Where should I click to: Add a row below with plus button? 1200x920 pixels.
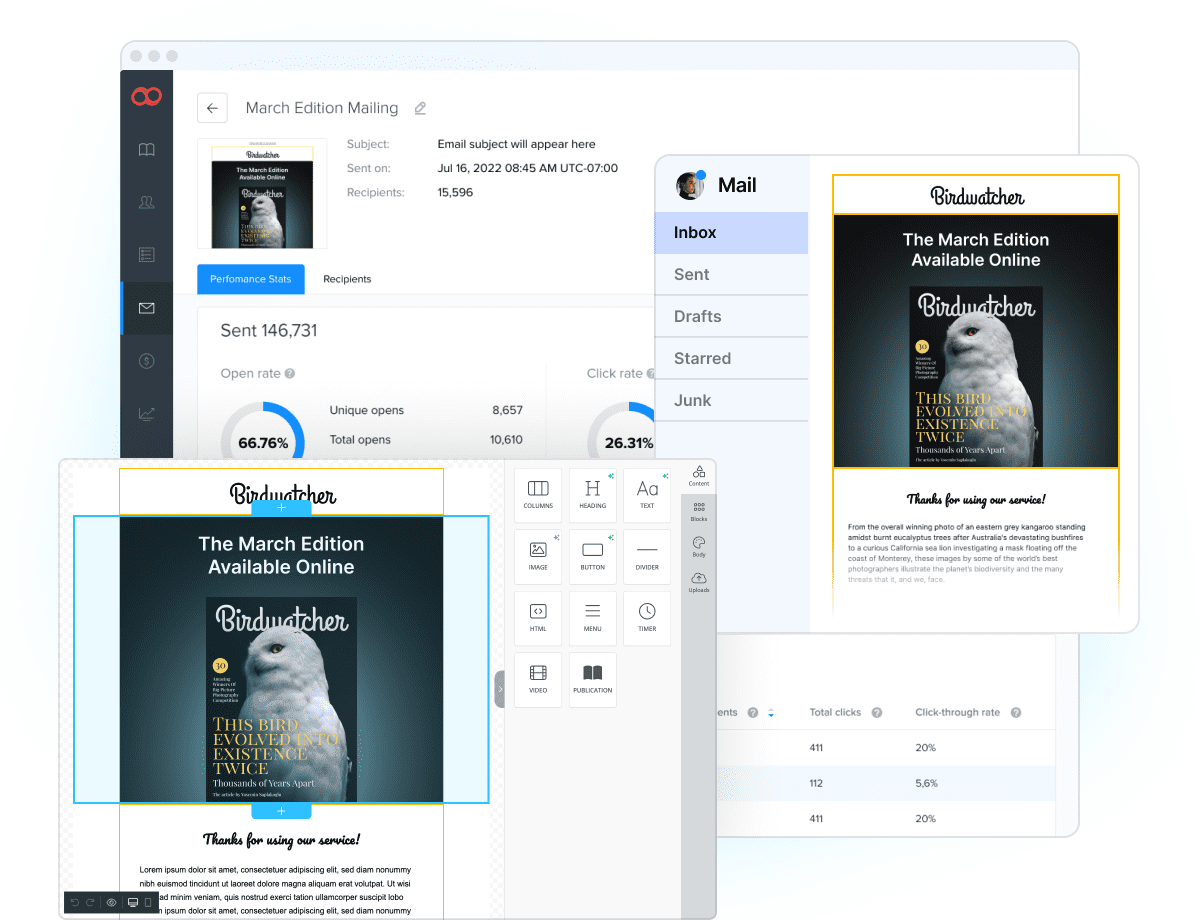coord(281,811)
